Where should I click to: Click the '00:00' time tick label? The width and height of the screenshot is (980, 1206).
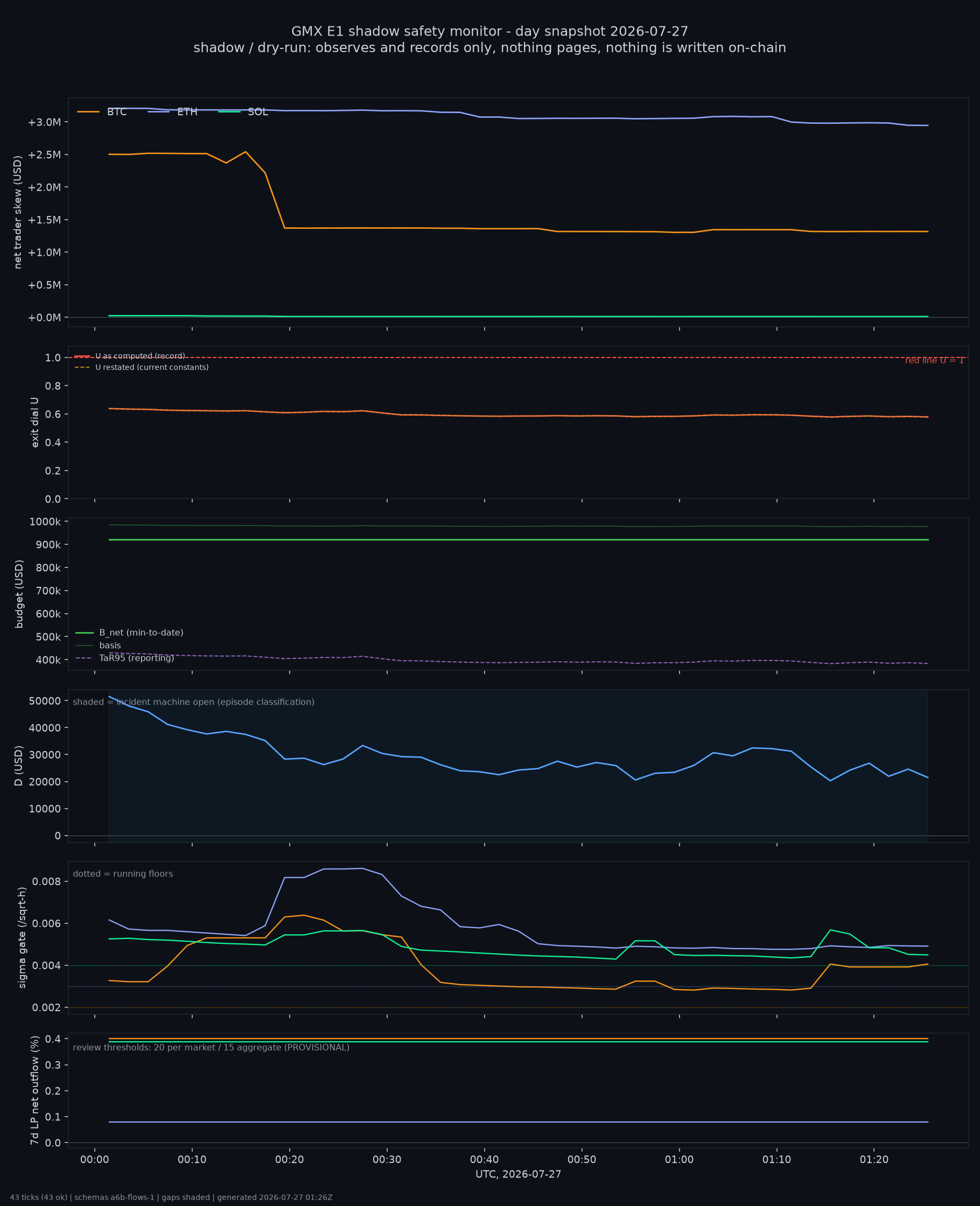[95, 1160]
